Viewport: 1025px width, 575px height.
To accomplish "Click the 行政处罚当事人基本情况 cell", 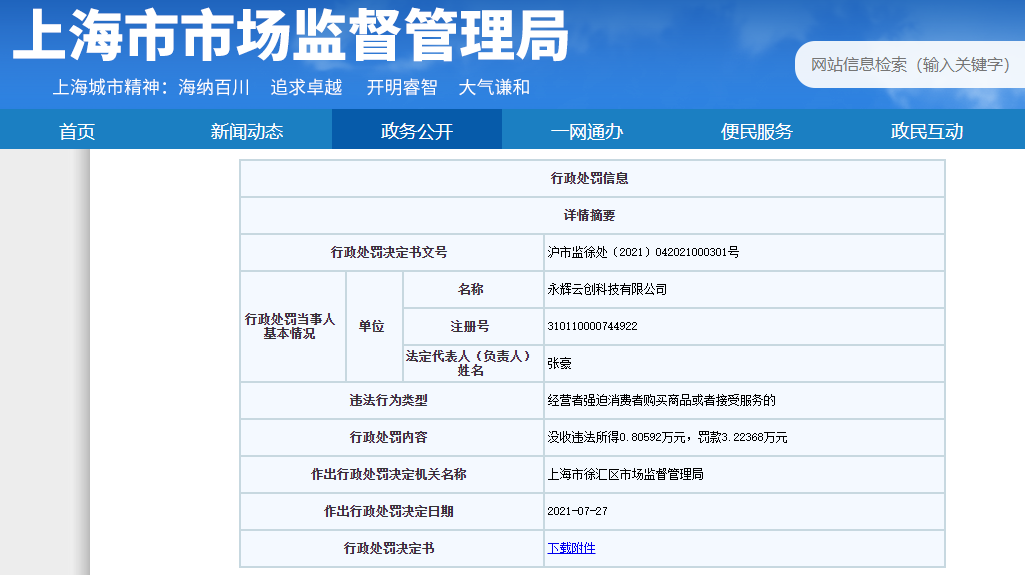I will tap(293, 326).
